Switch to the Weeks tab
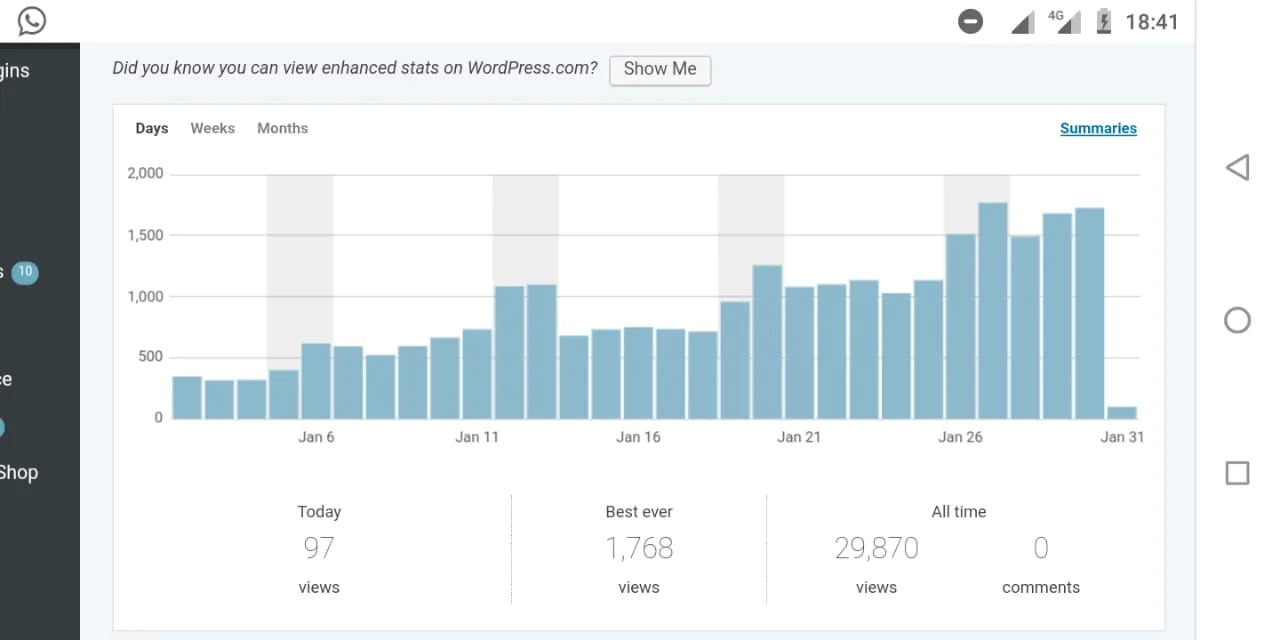 [x=213, y=128]
